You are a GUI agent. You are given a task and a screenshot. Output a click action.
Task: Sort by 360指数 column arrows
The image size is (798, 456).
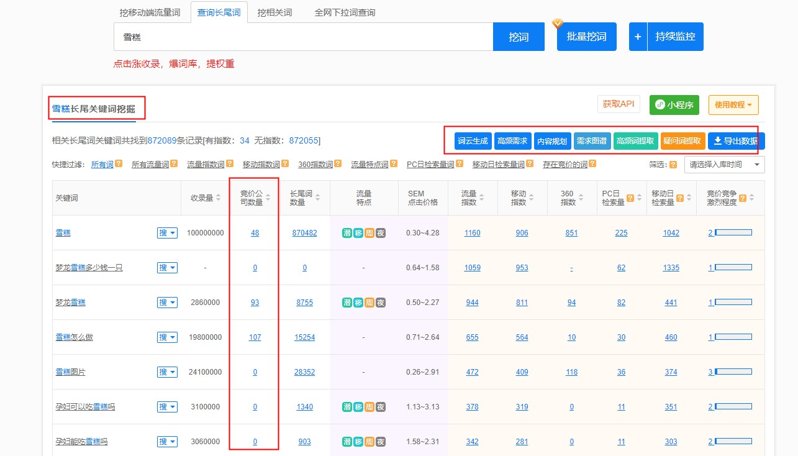581,197
